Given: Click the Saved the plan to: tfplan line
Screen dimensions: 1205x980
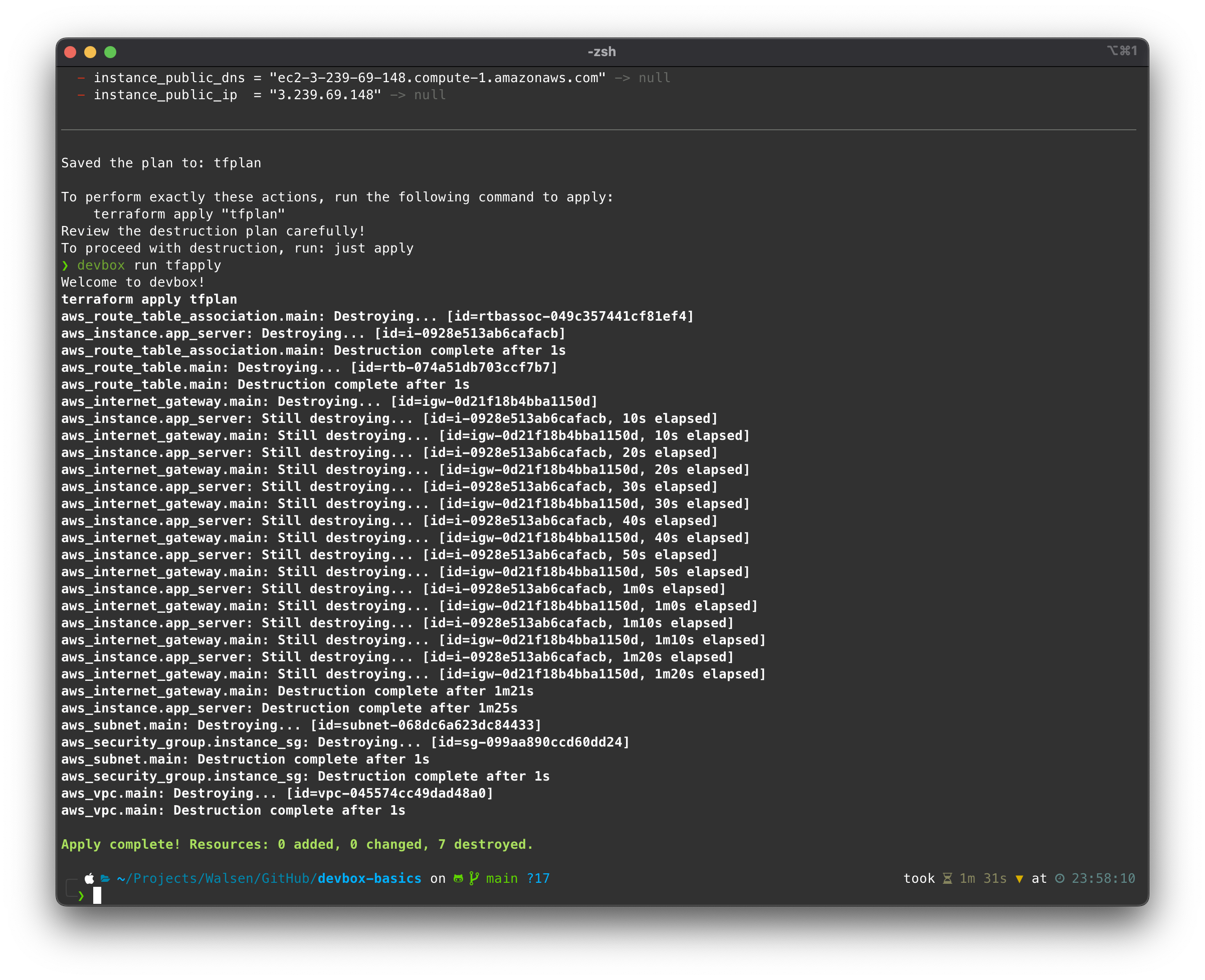Looking at the screenshot, I should [161, 163].
